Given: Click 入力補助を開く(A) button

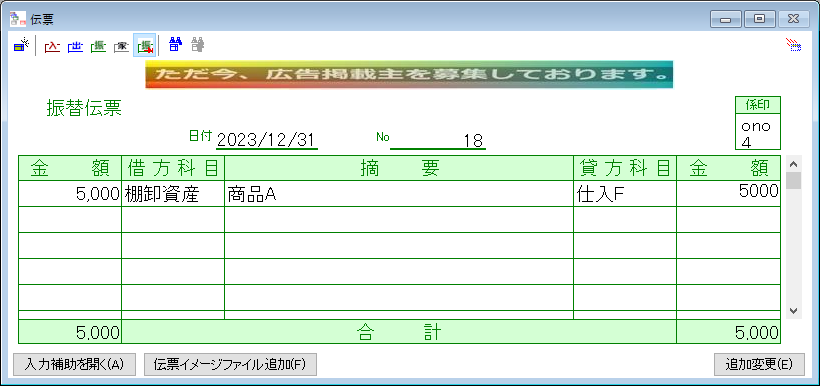Looking at the screenshot, I should tap(74, 365).
